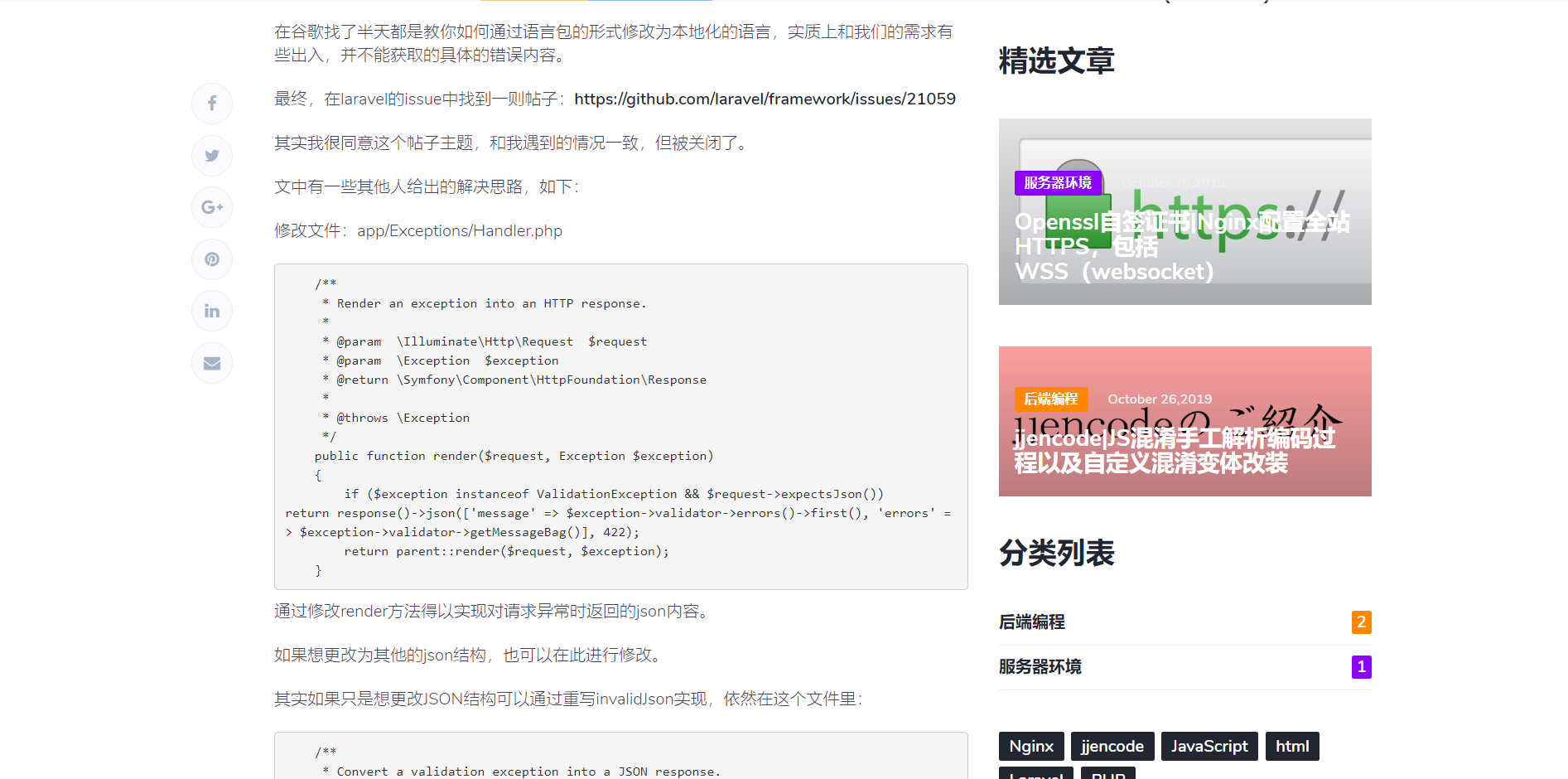The image size is (1568, 779).
Task: Filter by the Nginx tag
Action: pos(1031,746)
